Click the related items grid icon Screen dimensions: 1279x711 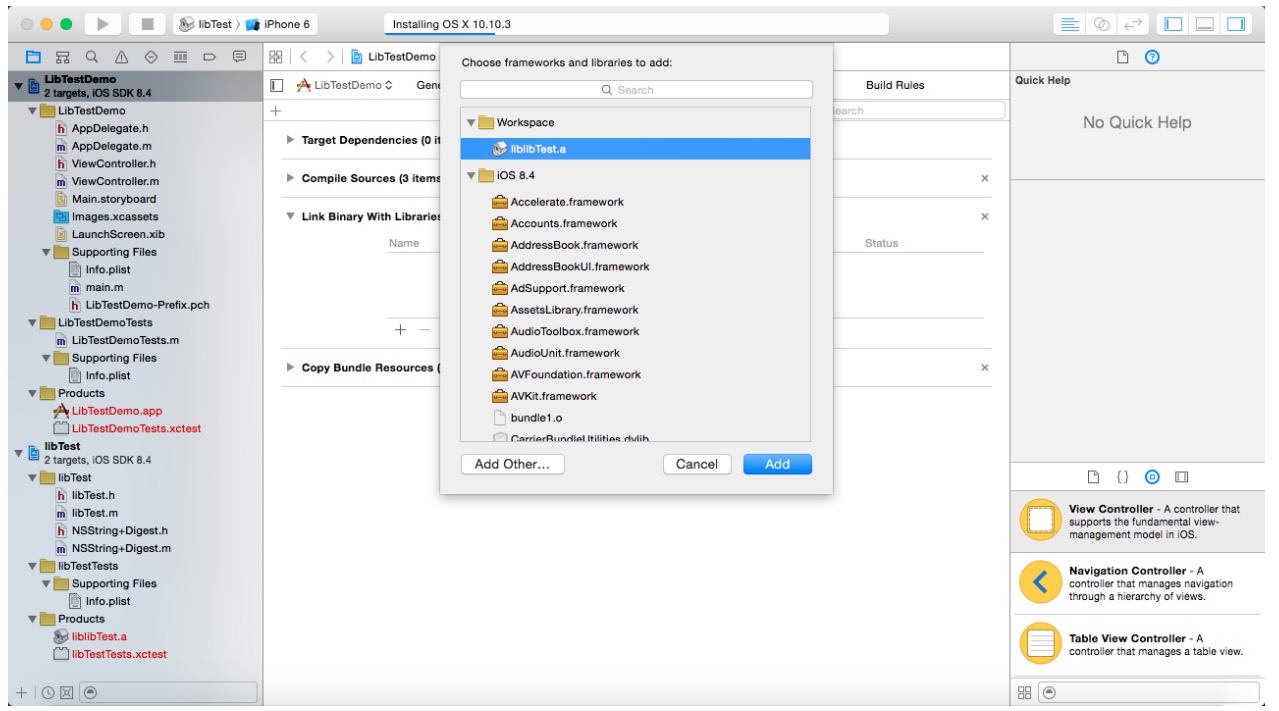pos(276,57)
